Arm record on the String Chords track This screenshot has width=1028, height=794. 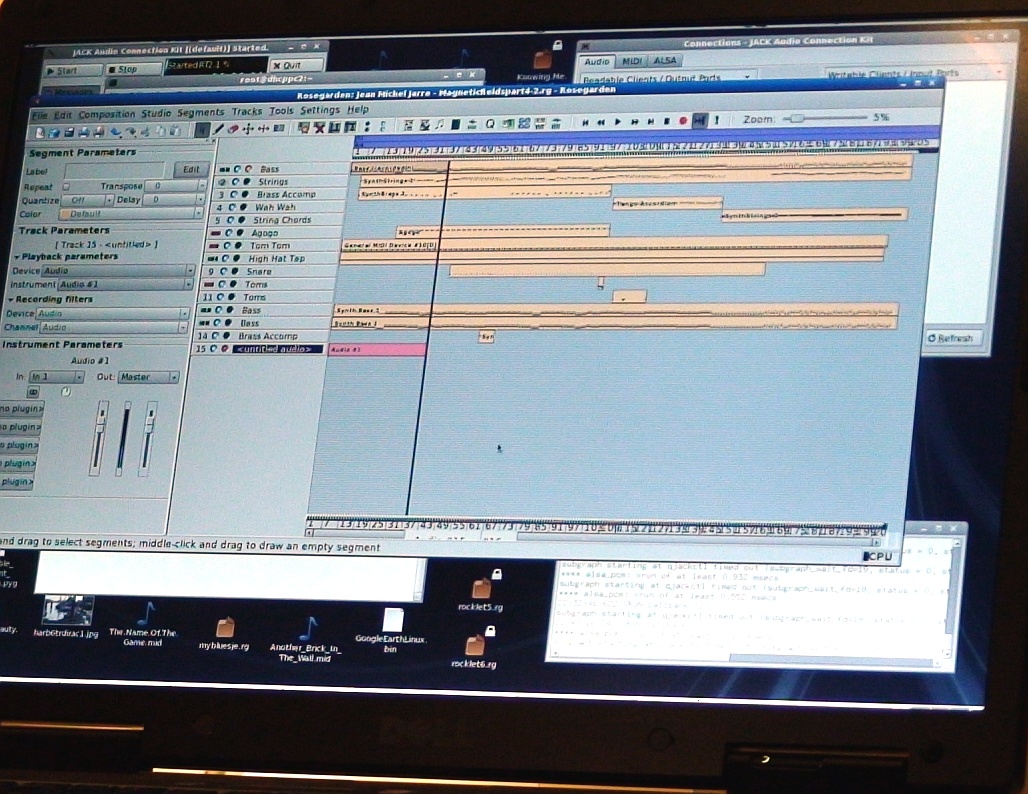coord(241,220)
